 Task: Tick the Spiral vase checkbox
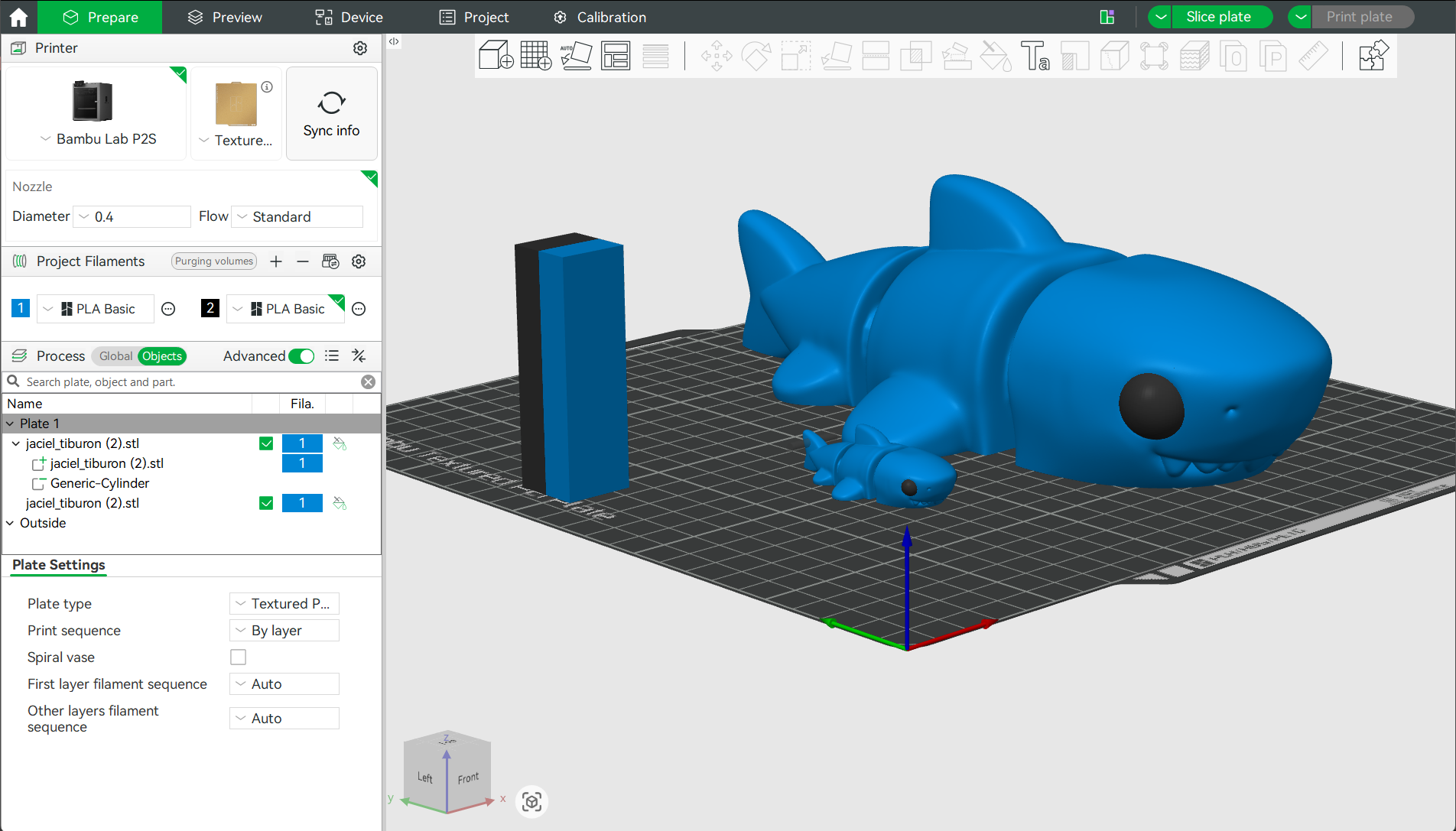tap(239, 657)
